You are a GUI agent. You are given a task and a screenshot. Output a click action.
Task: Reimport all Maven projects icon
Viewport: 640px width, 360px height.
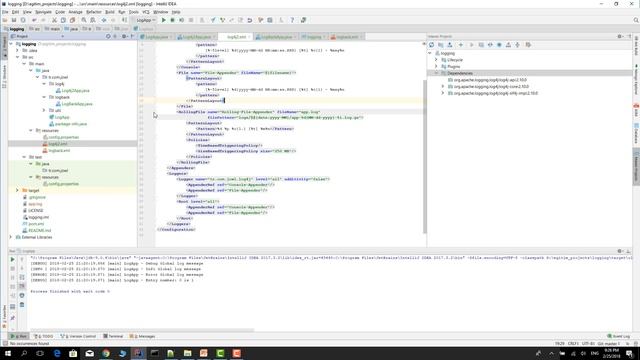pos(431,45)
